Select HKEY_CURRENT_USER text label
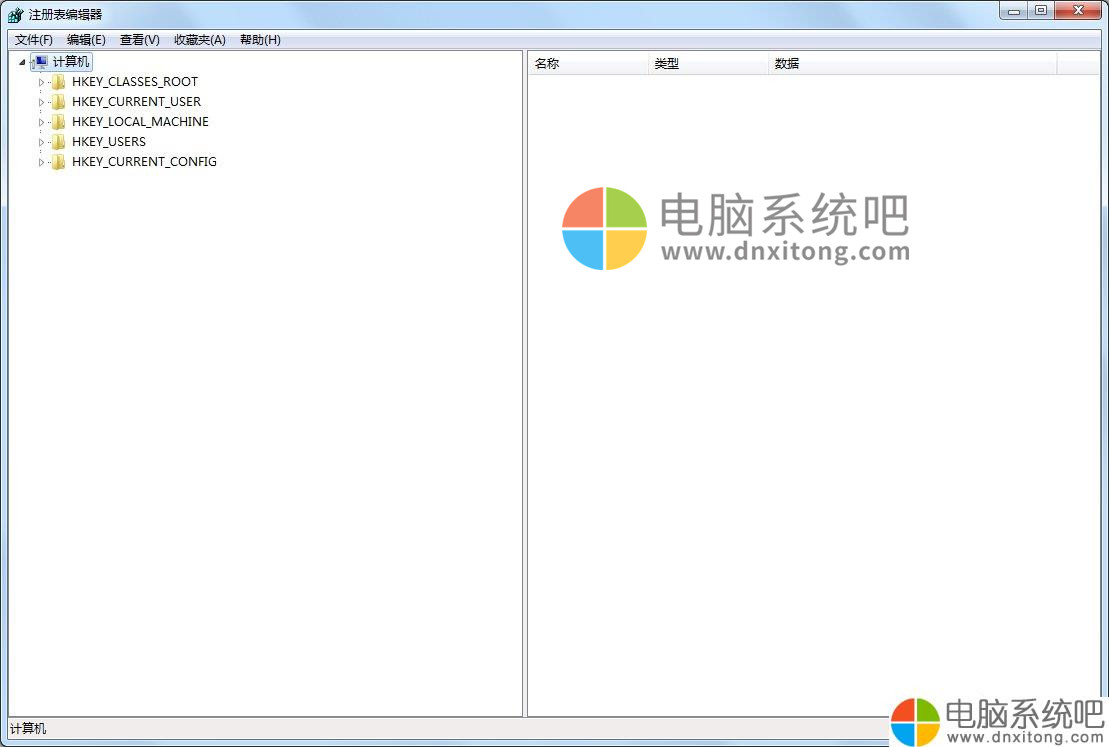The width and height of the screenshot is (1109, 747). (137, 102)
